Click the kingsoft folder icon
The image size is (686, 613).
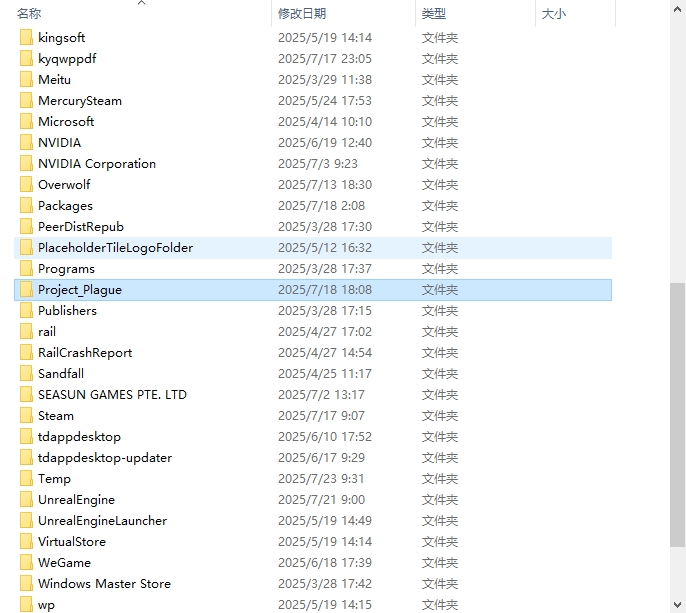pyautogui.click(x=26, y=38)
